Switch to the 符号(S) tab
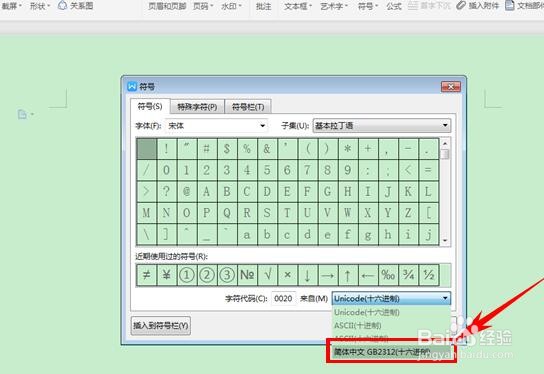 [150, 106]
